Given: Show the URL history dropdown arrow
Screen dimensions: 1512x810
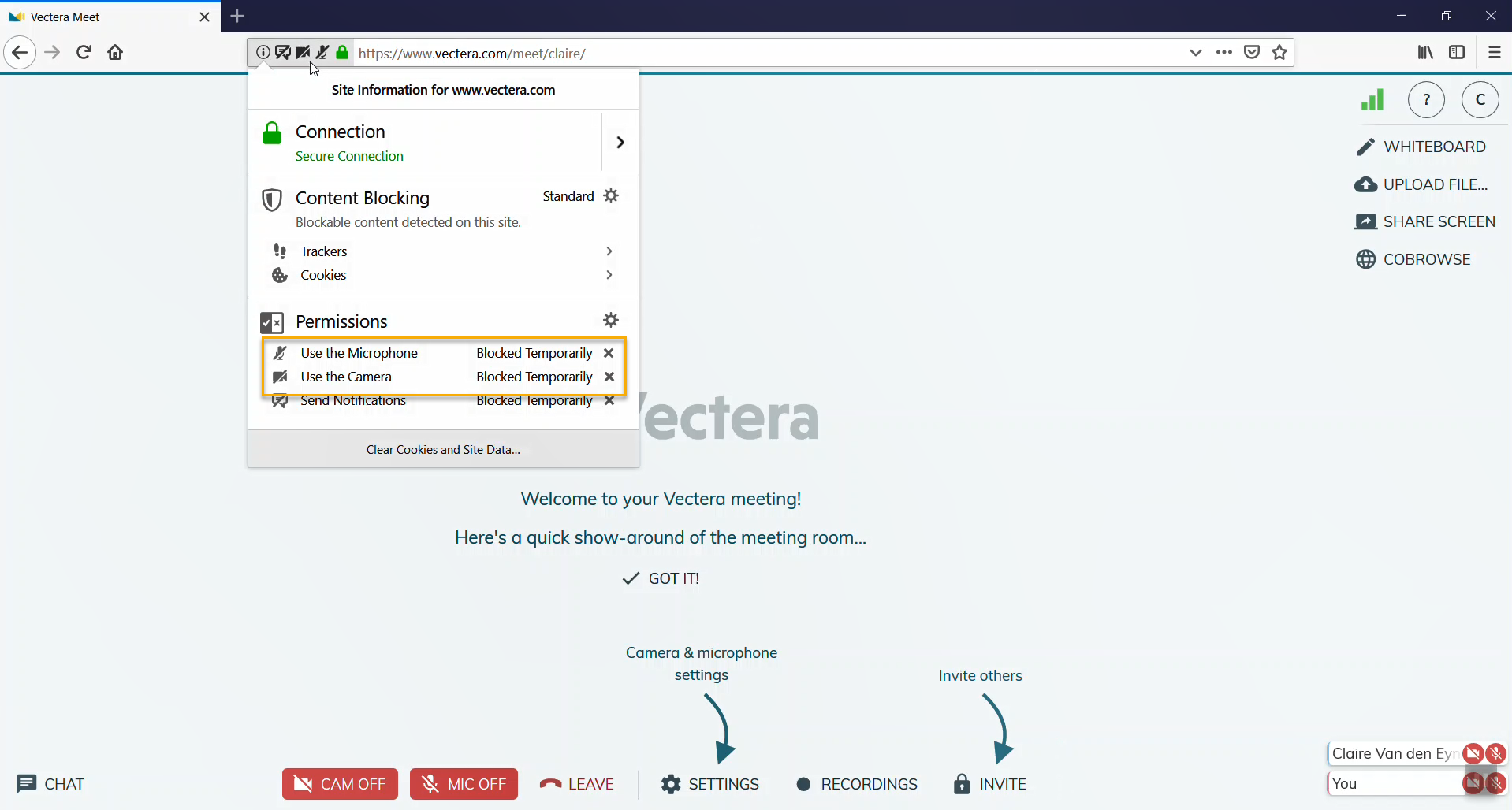Looking at the screenshot, I should click(1196, 53).
